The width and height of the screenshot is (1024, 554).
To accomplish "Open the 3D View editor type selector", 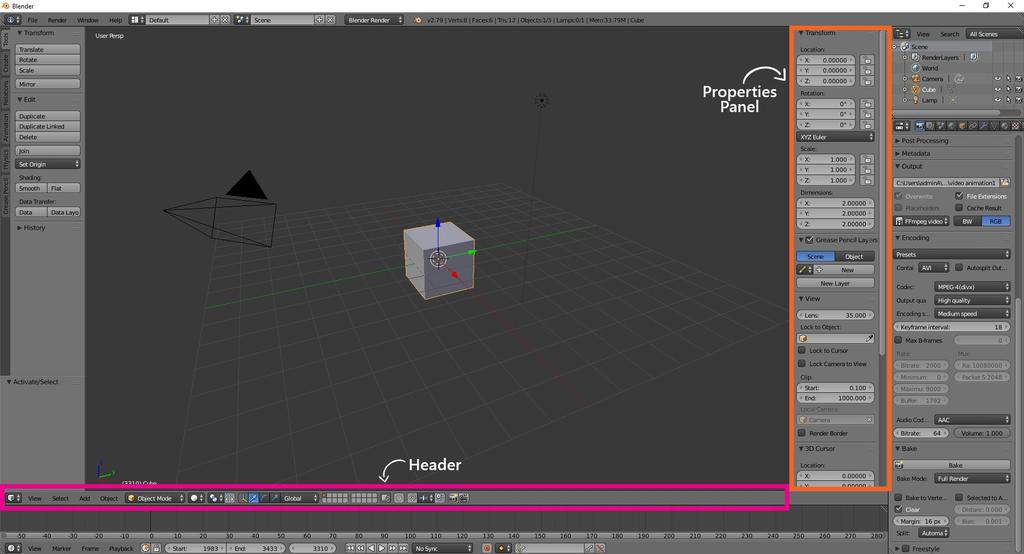I will pos(13,498).
